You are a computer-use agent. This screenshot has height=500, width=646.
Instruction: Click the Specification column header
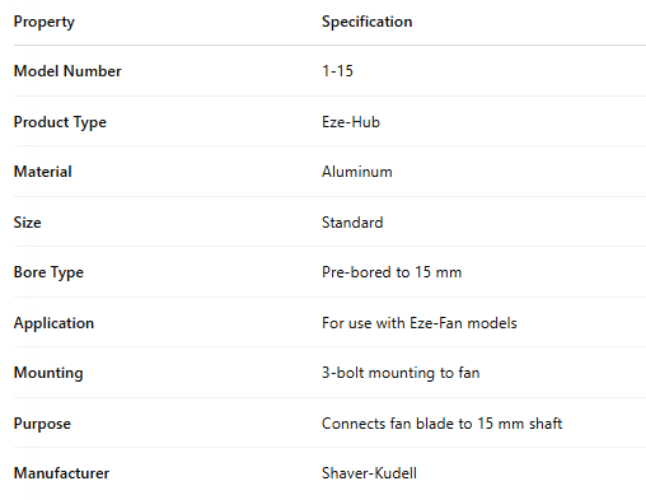(366, 22)
